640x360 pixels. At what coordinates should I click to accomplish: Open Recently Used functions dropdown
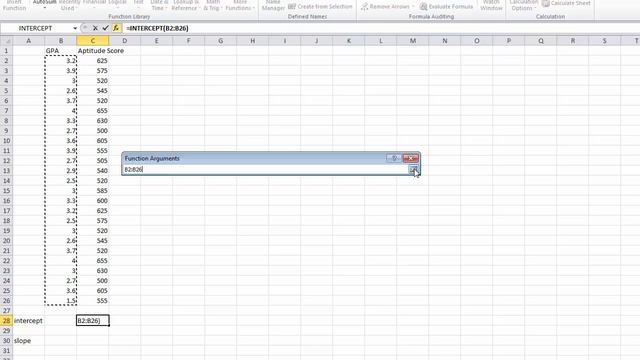[x=69, y=5]
